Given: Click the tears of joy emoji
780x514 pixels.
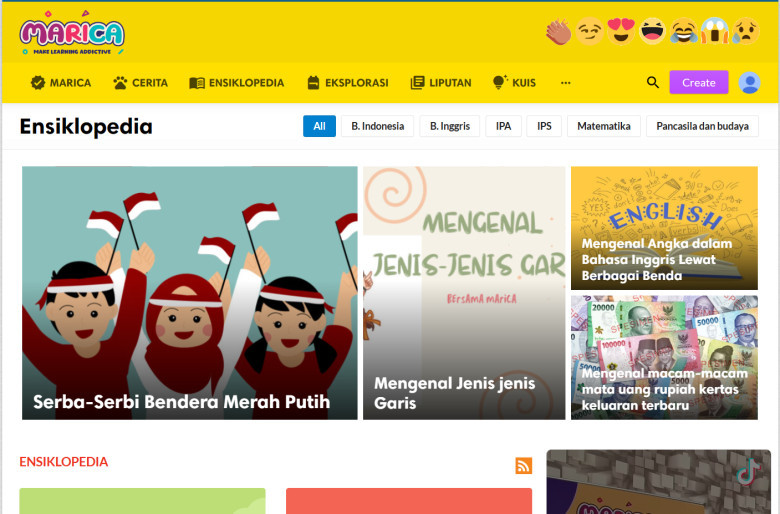Looking at the screenshot, I should point(683,31).
